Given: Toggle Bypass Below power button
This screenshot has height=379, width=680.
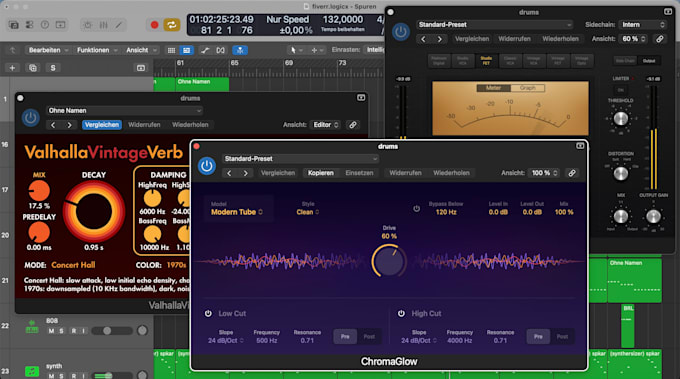Looking at the screenshot, I should click(416, 209).
